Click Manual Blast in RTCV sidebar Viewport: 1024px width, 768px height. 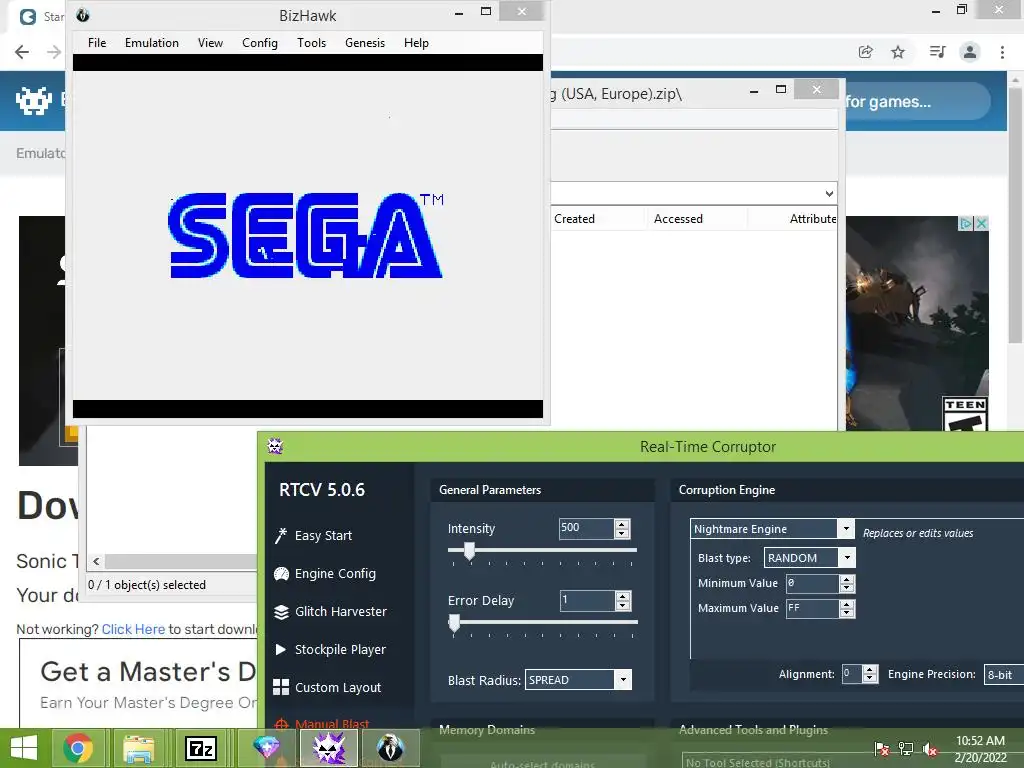tap(323, 724)
